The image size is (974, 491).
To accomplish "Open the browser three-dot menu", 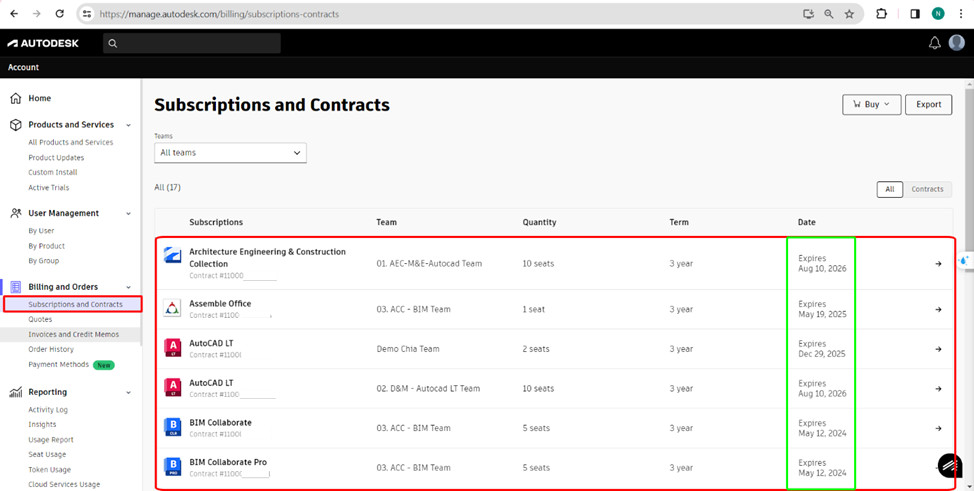I will (961, 14).
